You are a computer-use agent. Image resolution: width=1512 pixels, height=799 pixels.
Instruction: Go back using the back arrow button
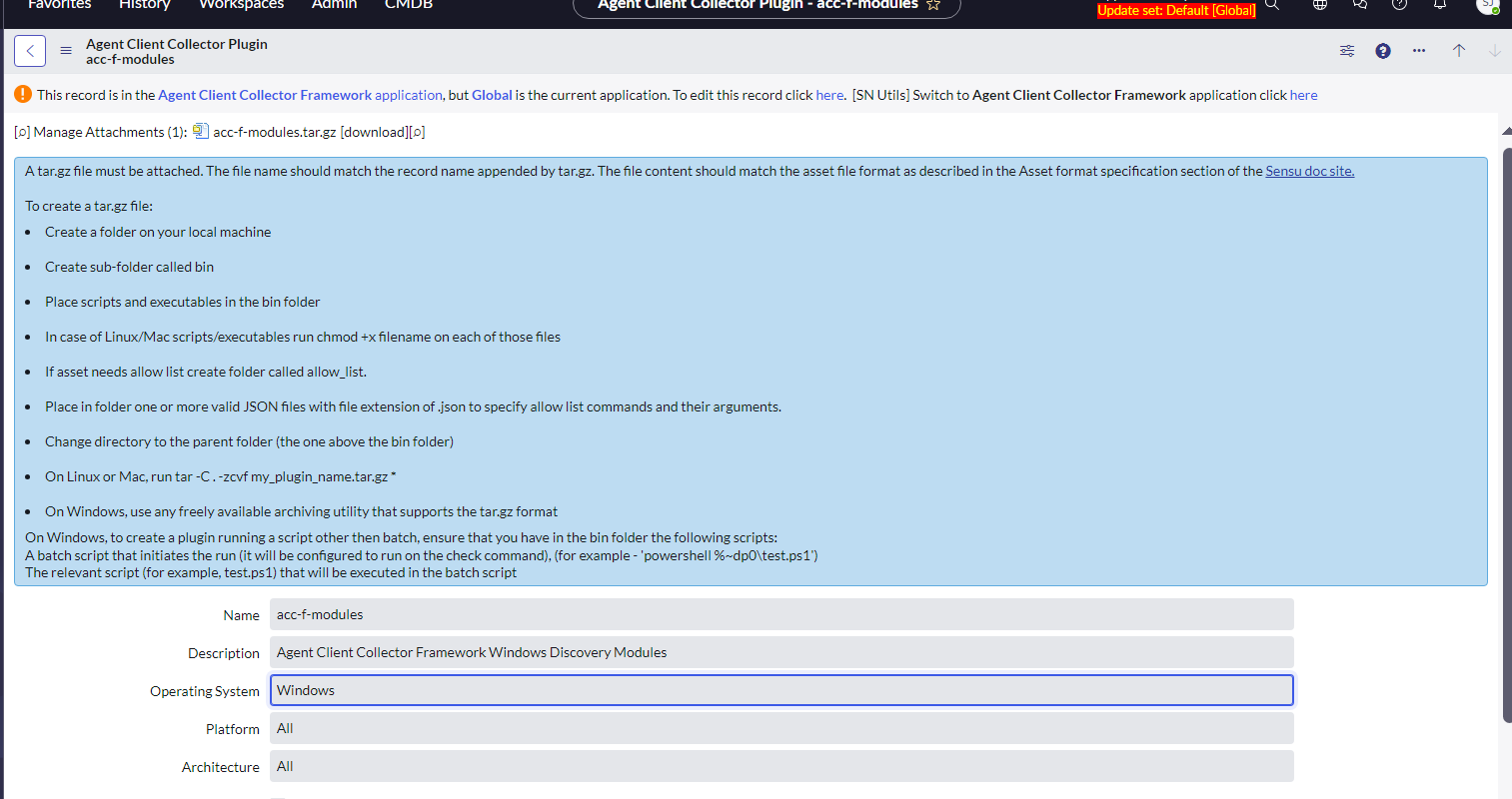click(30, 51)
